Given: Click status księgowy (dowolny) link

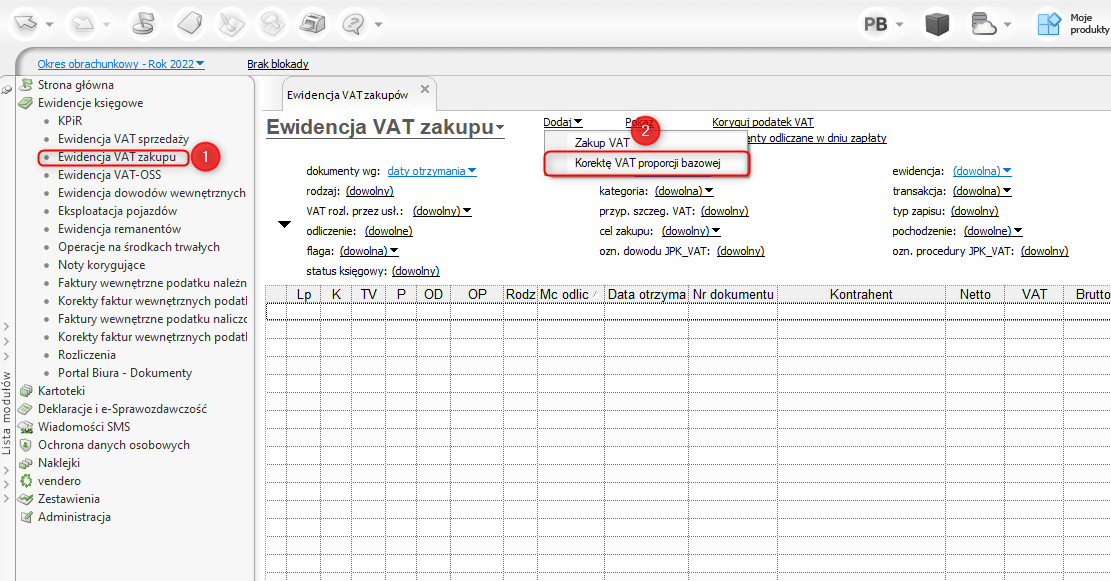Looking at the screenshot, I should click(415, 271).
